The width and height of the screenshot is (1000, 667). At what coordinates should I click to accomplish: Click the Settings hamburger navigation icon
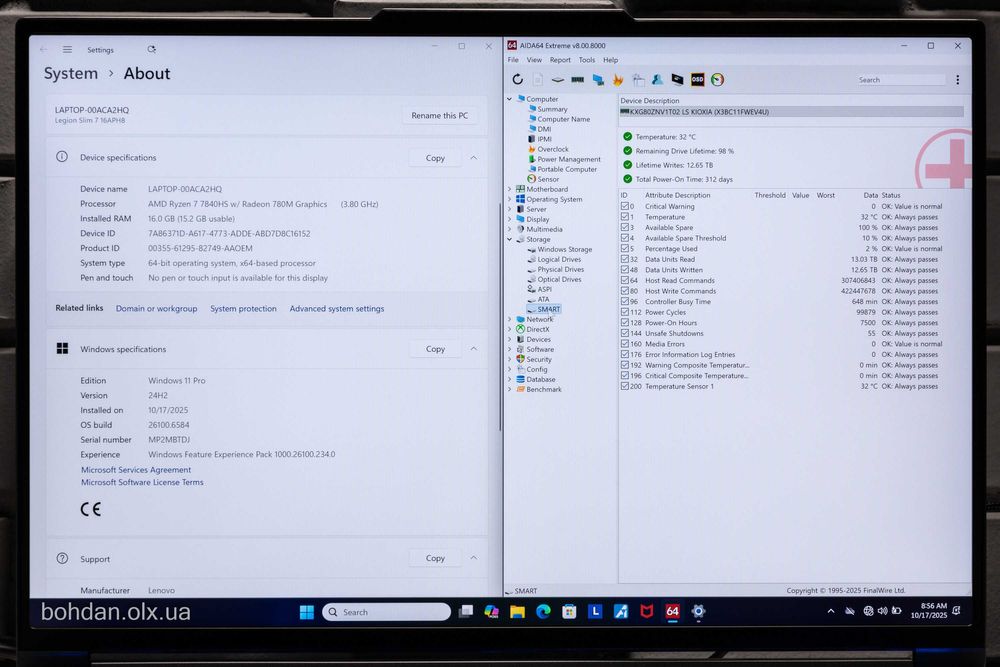tap(67, 49)
